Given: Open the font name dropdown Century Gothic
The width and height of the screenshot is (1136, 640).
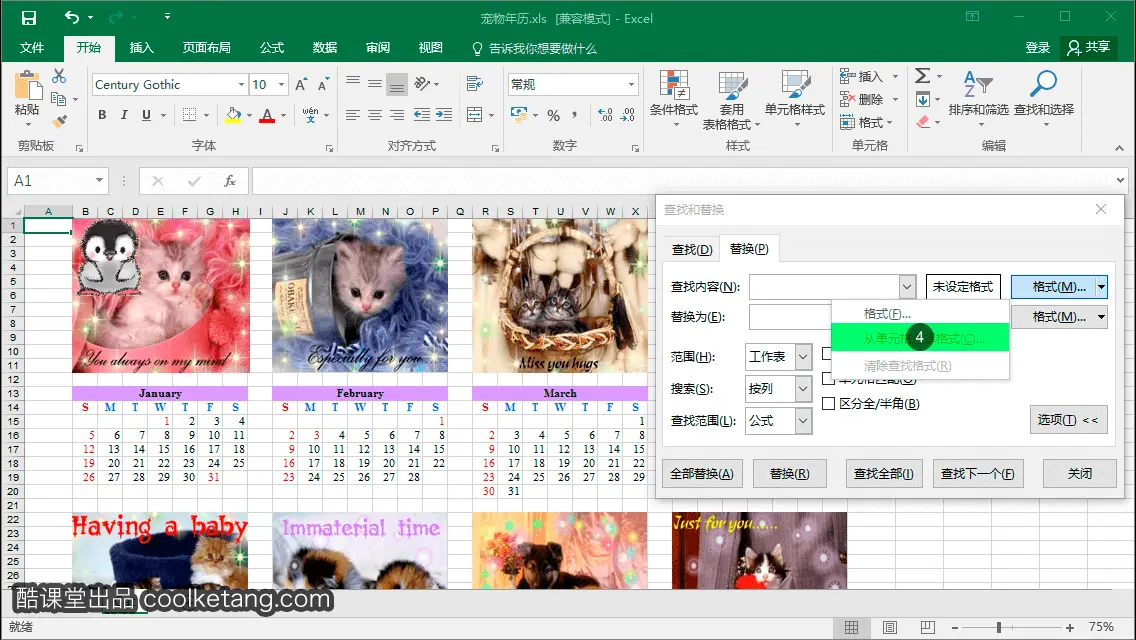Looking at the screenshot, I should point(241,85).
